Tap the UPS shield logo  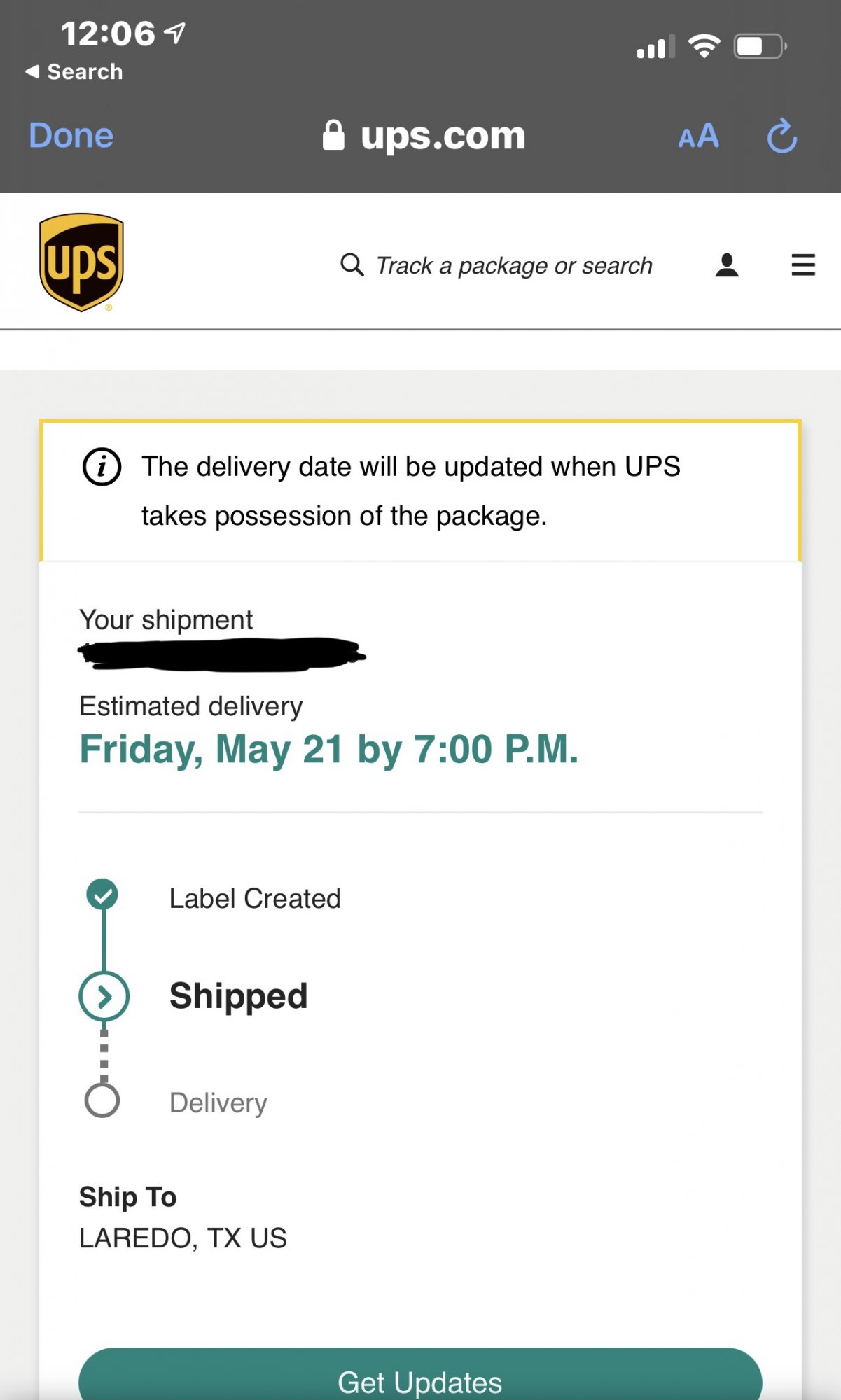[81, 262]
